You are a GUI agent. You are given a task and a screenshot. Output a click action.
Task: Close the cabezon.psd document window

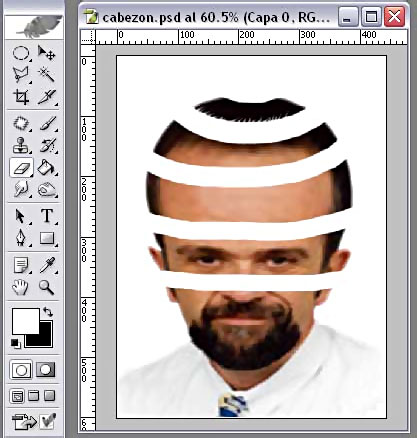pos(394,17)
